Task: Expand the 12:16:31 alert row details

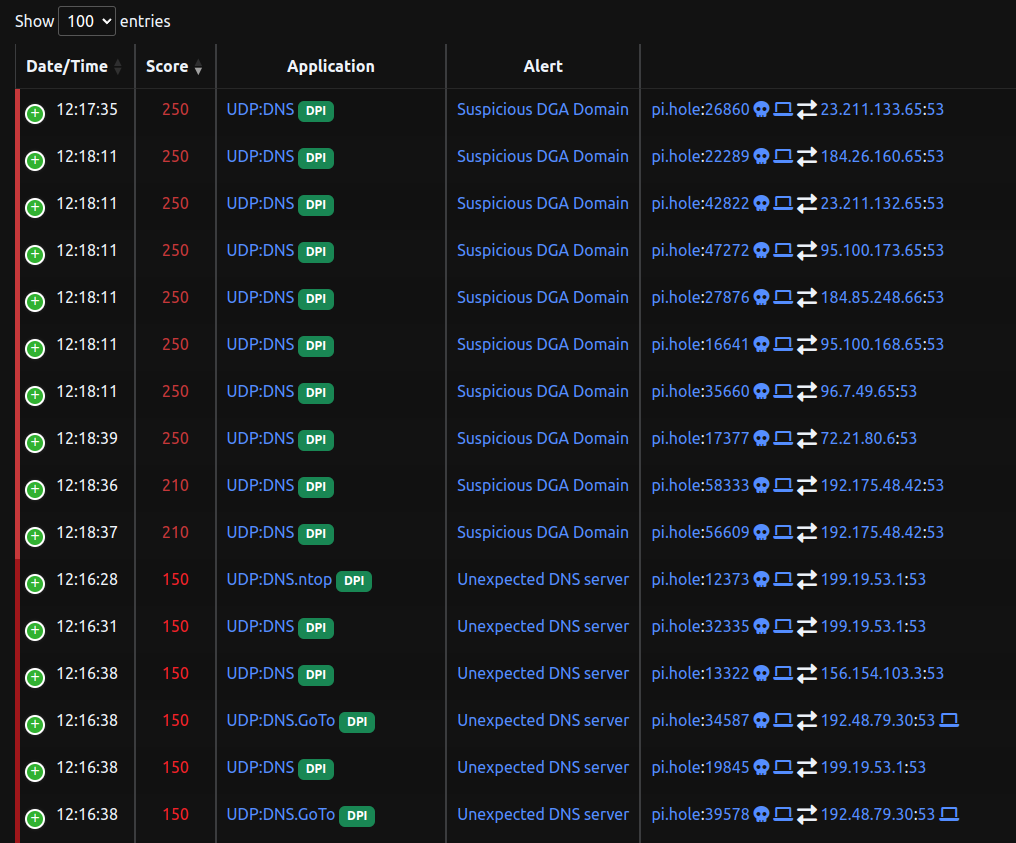Action: coord(35,630)
